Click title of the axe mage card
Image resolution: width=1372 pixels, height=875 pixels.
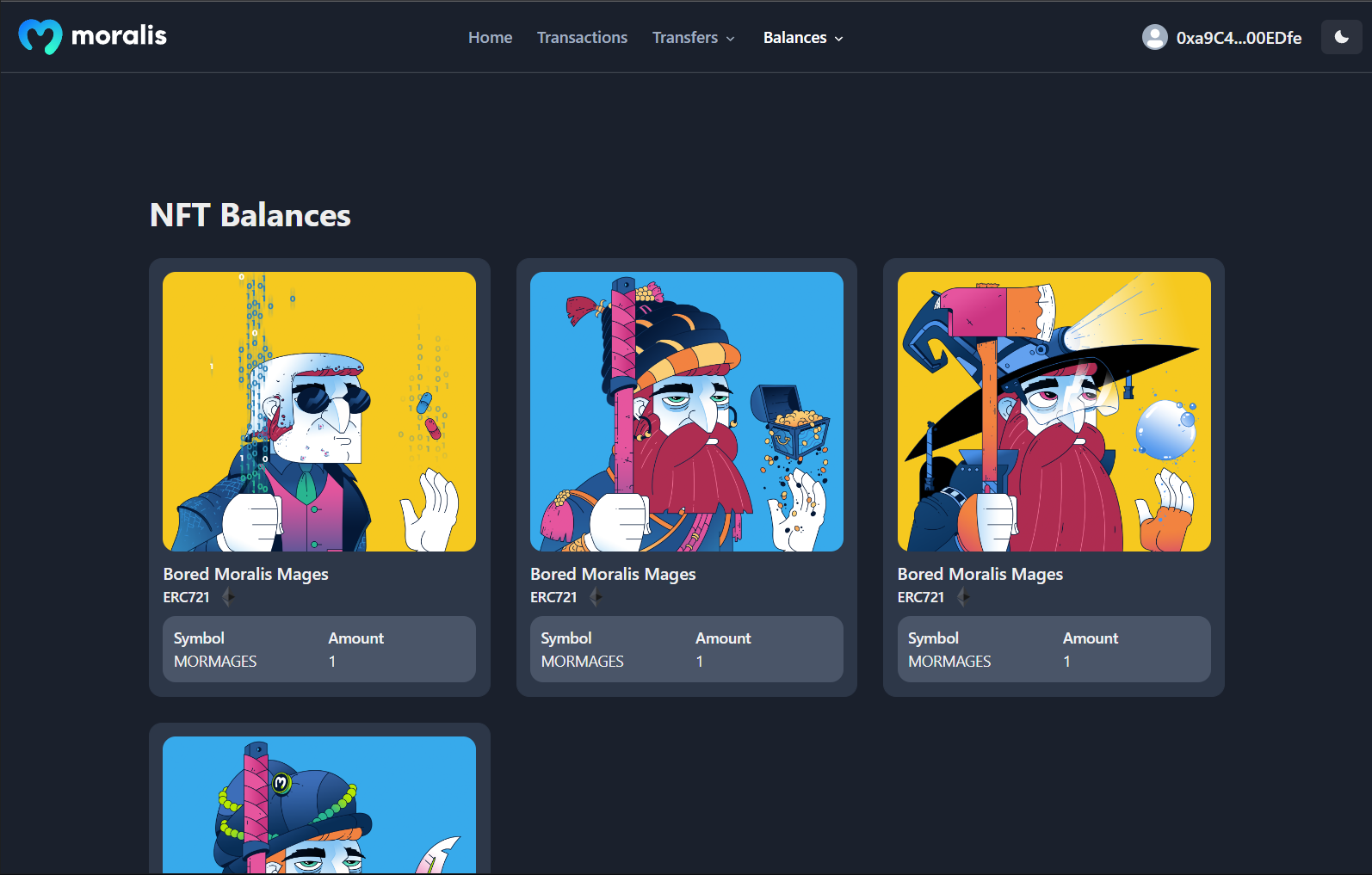pos(980,574)
